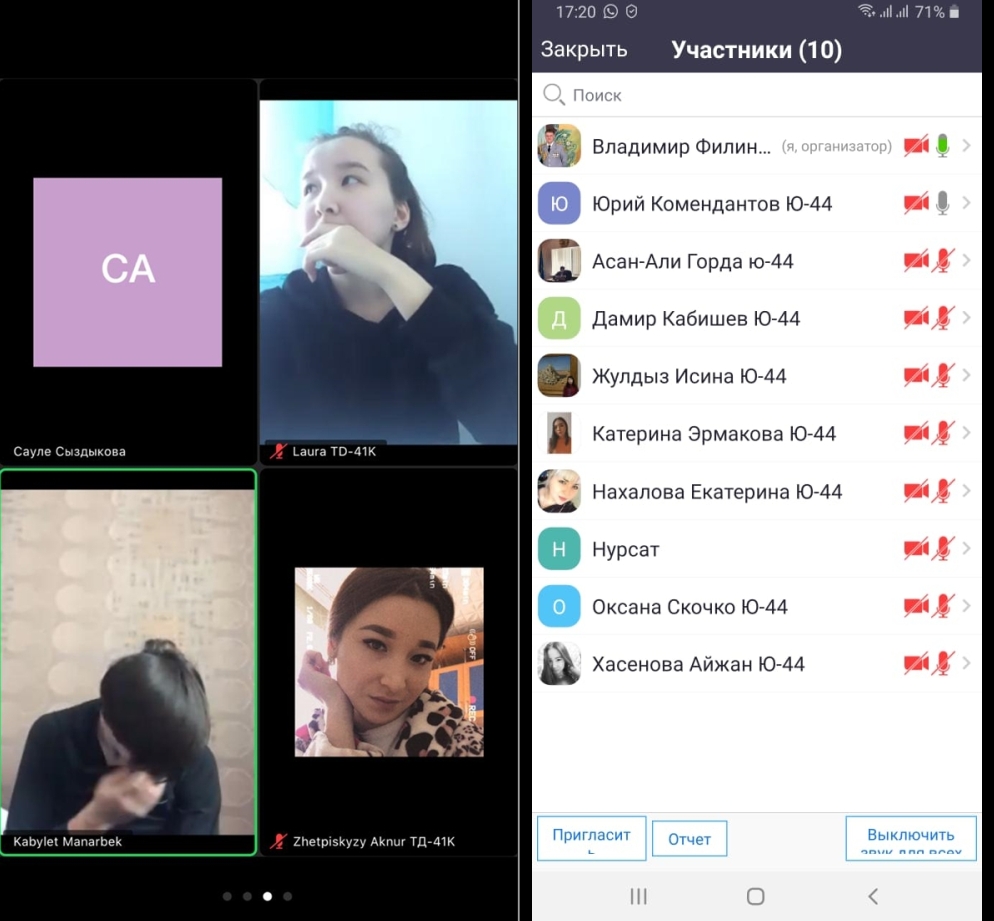This screenshot has height=921, width=994.
Task: Toggle Юрий Комендантов's microphone icon
Action: click(942, 203)
